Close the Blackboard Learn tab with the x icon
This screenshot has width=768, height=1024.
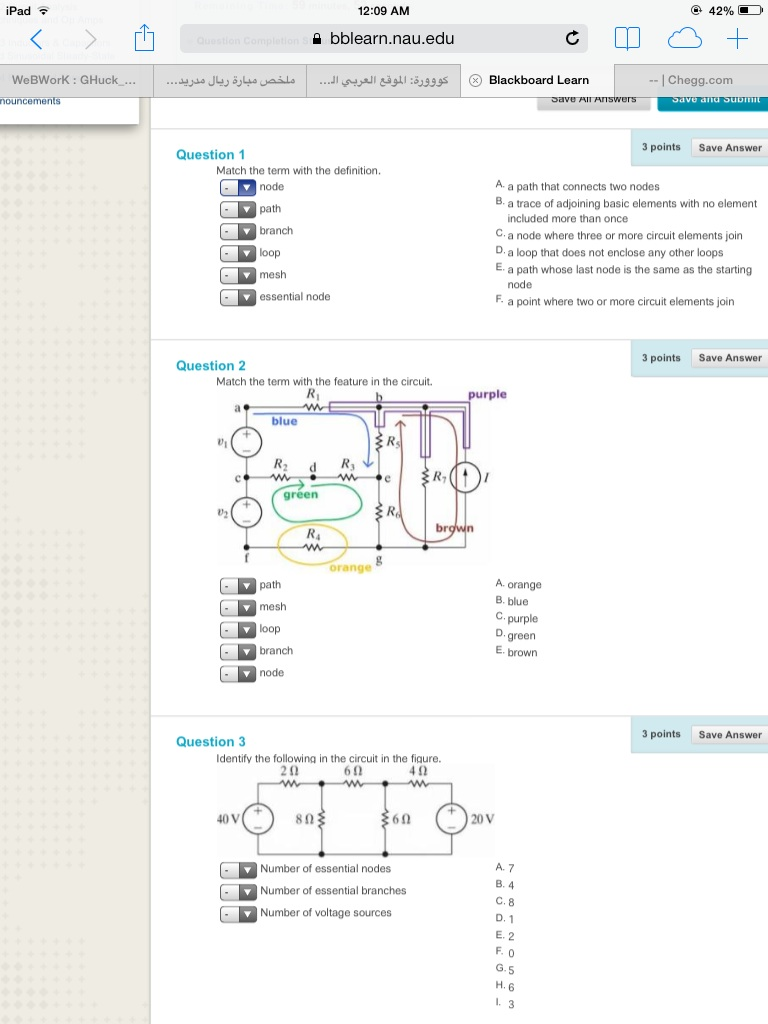point(476,80)
